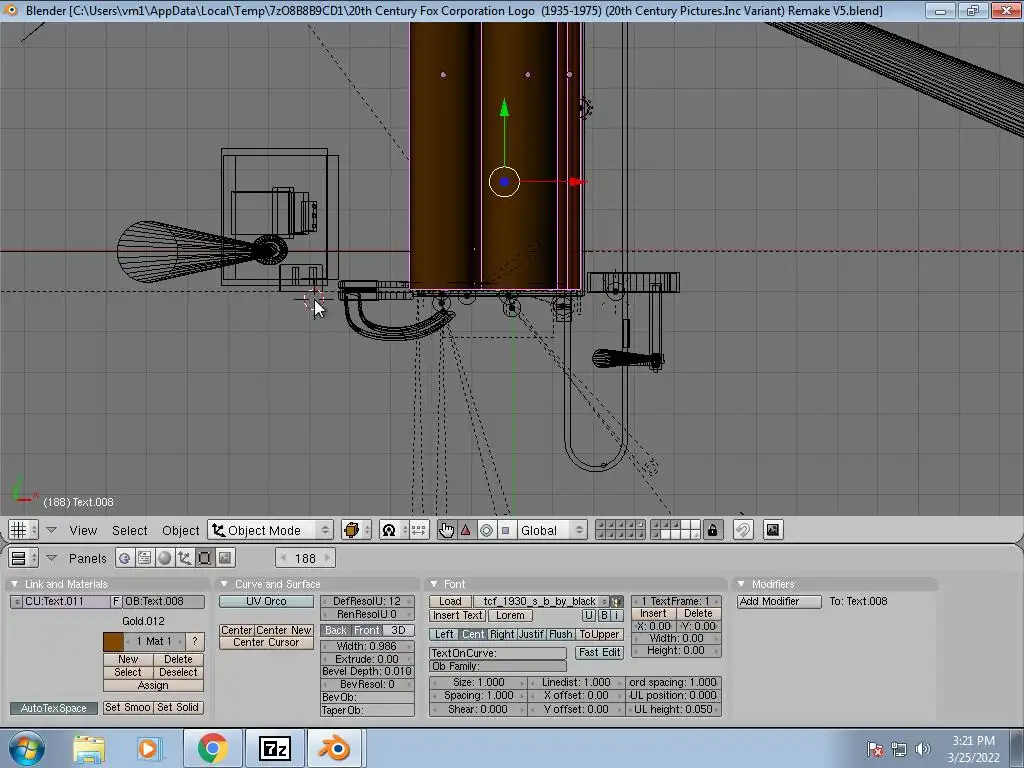Collapse the Font panel

click(434, 584)
